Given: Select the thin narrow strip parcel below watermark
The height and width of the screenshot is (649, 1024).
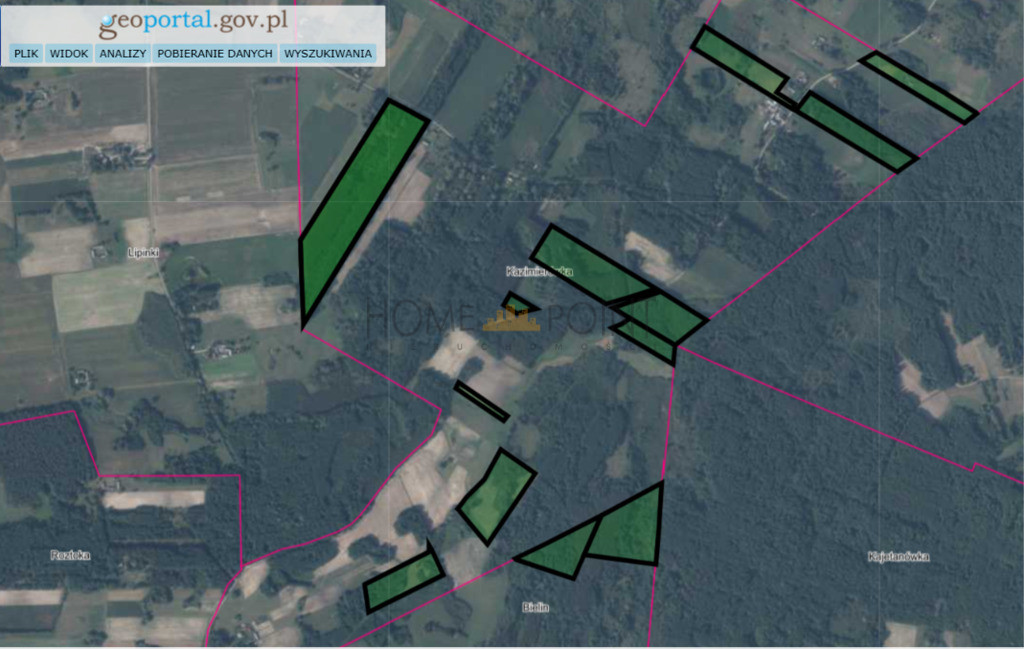Looking at the screenshot, I should 482,402.
